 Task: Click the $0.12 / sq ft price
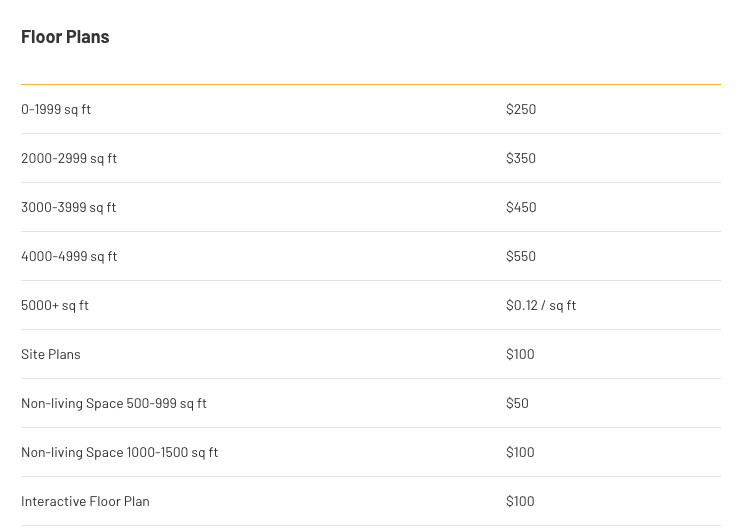tap(541, 305)
